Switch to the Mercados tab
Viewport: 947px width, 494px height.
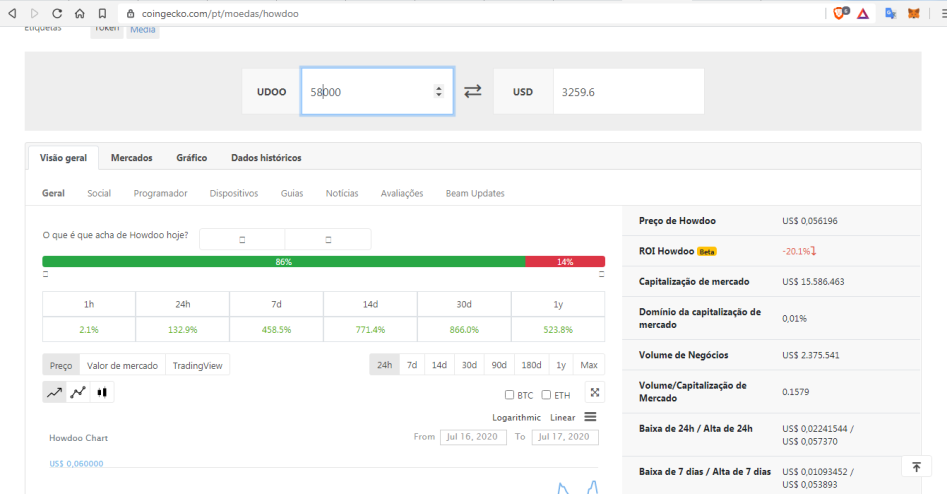pos(132,158)
